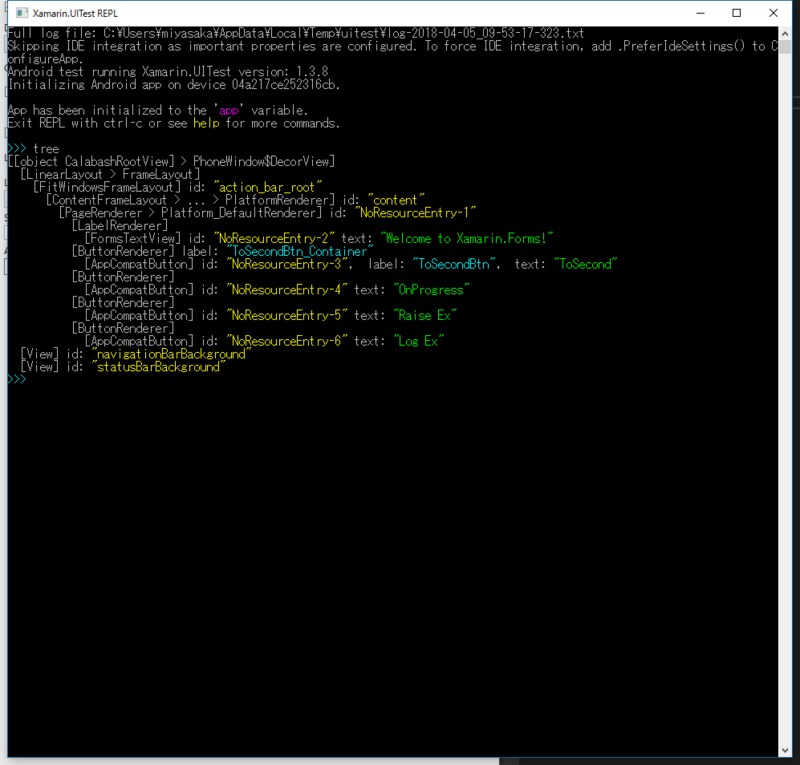Screen dimensions: 800x765
Task: Click the [LinearLayout > FrameLayout] line
Action: [x=110, y=175]
